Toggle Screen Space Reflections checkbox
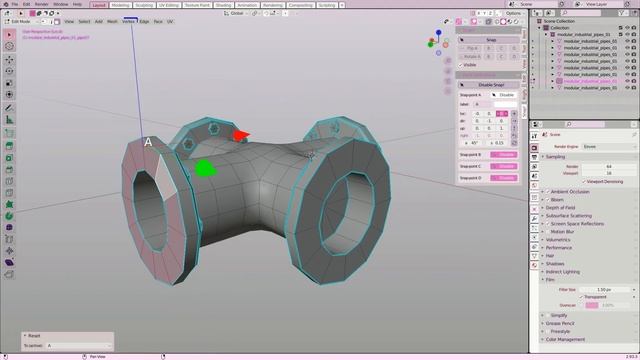 point(548,224)
